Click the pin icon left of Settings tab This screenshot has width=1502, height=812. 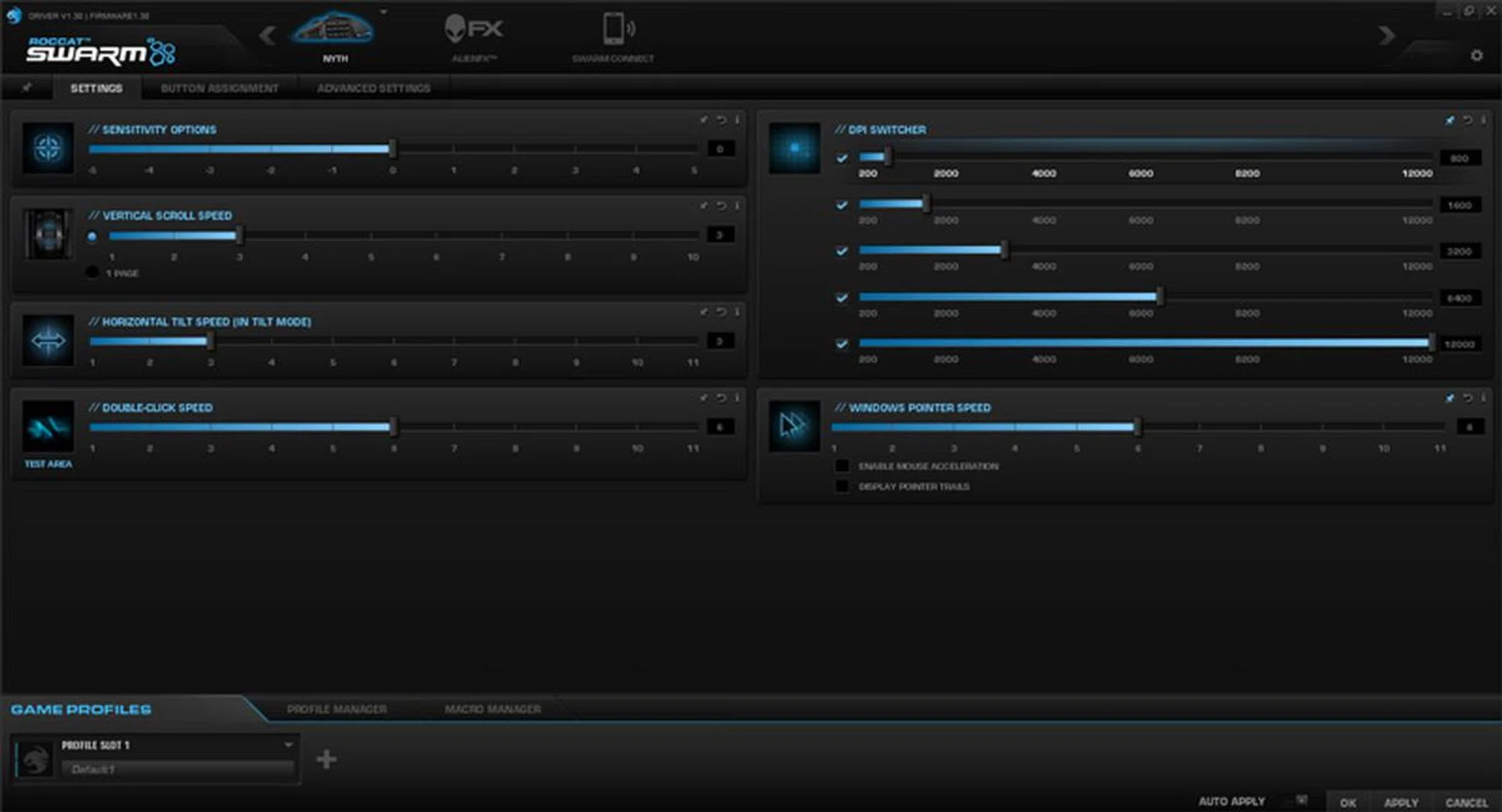[27, 88]
